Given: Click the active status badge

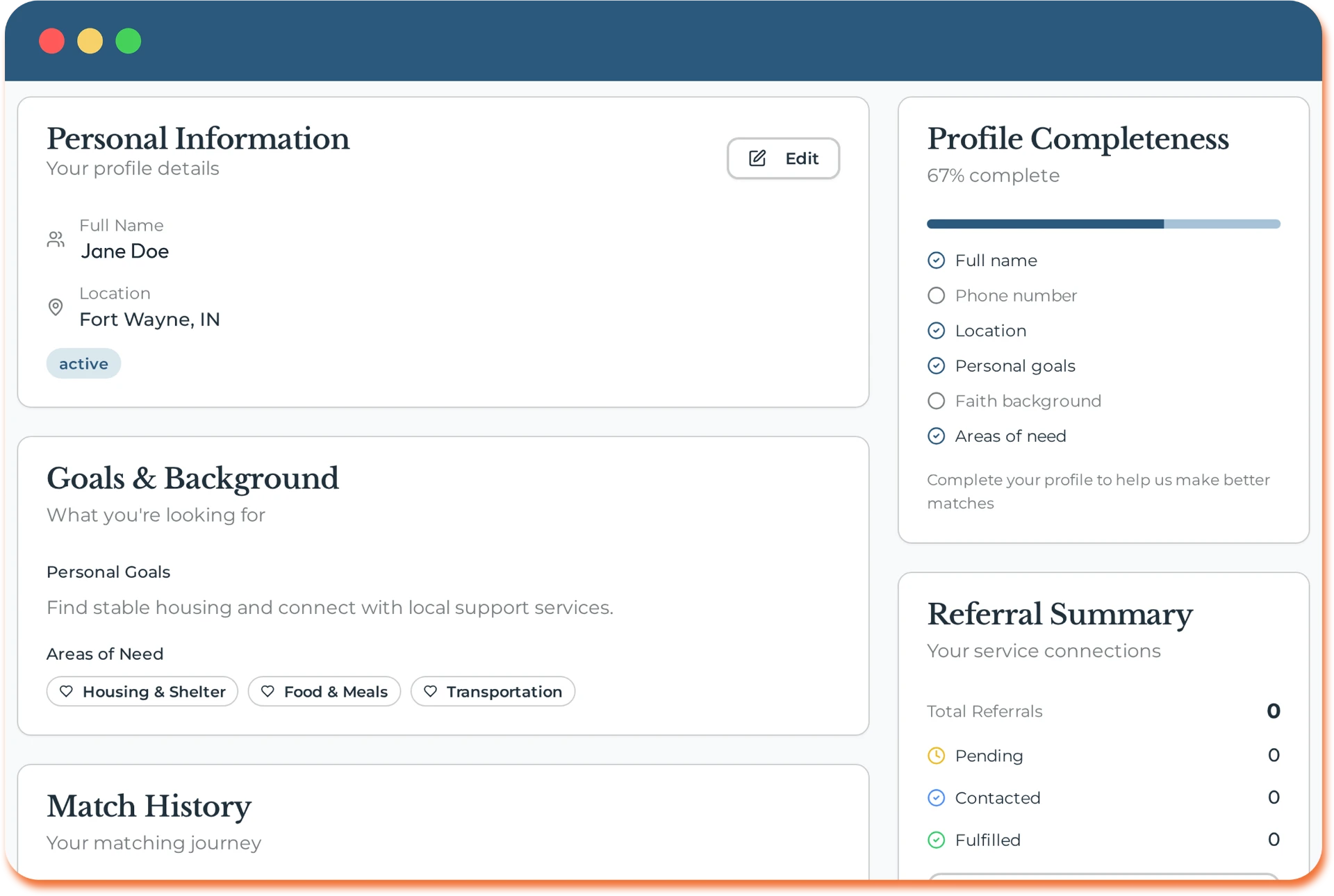Looking at the screenshot, I should tap(83, 364).
